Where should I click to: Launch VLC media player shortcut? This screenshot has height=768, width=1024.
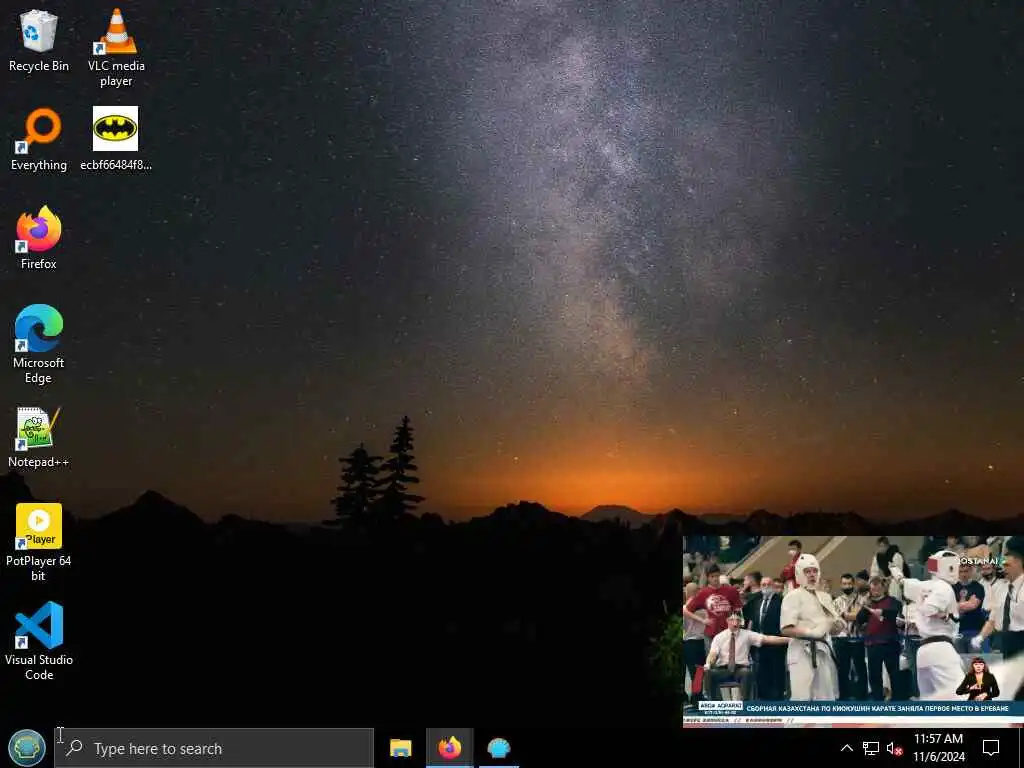(116, 47)
